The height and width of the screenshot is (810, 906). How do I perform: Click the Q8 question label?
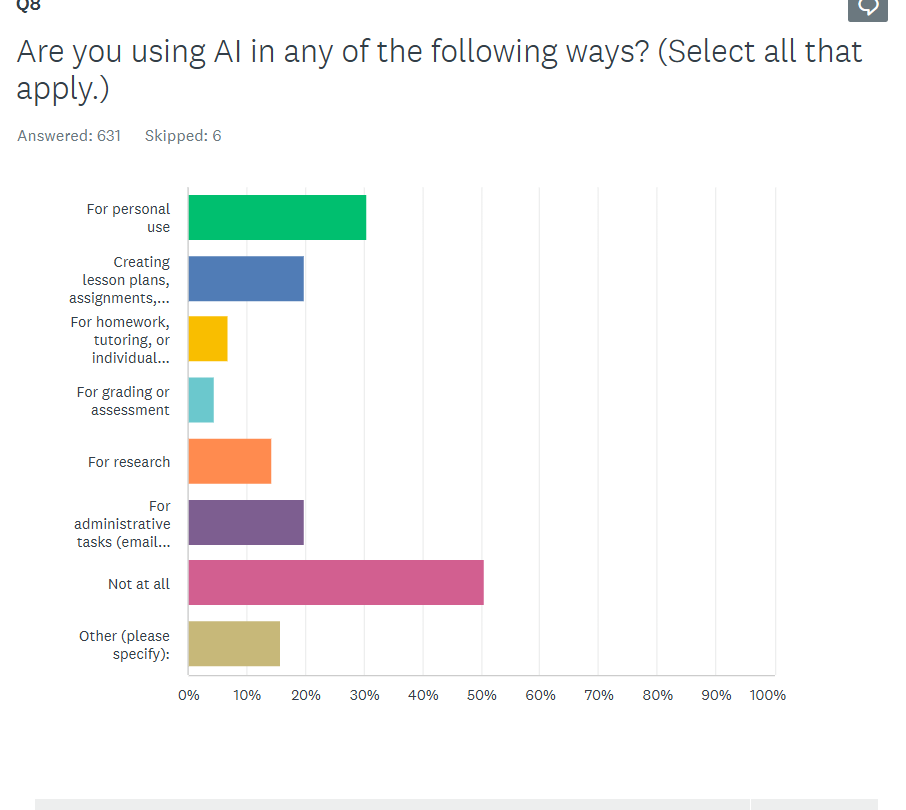tap(27, 5)
